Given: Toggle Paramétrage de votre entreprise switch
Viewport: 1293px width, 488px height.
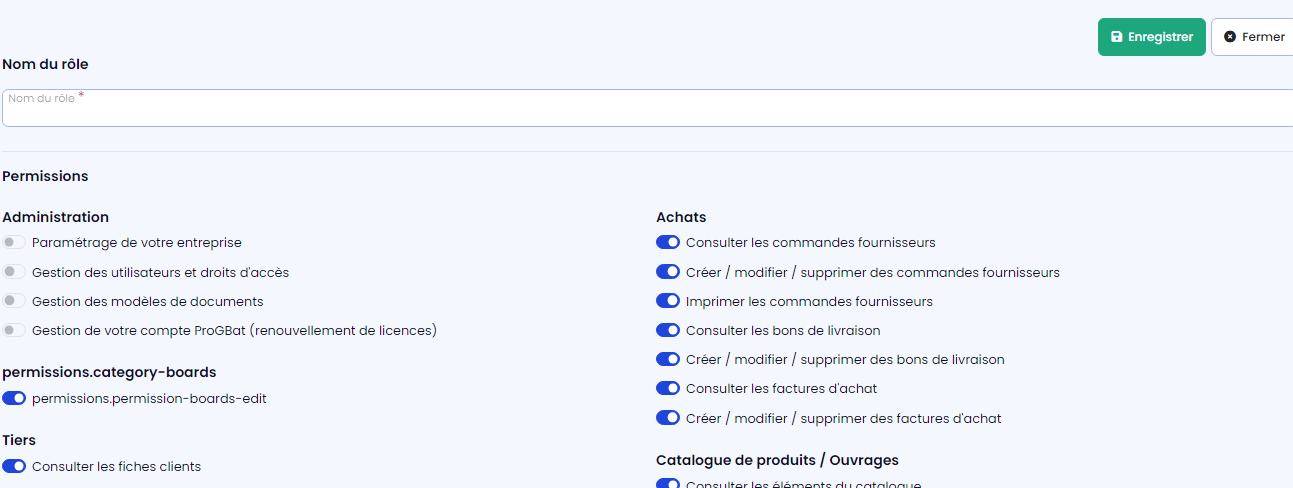Looking at the screenshot, I should tap(14, 242).
